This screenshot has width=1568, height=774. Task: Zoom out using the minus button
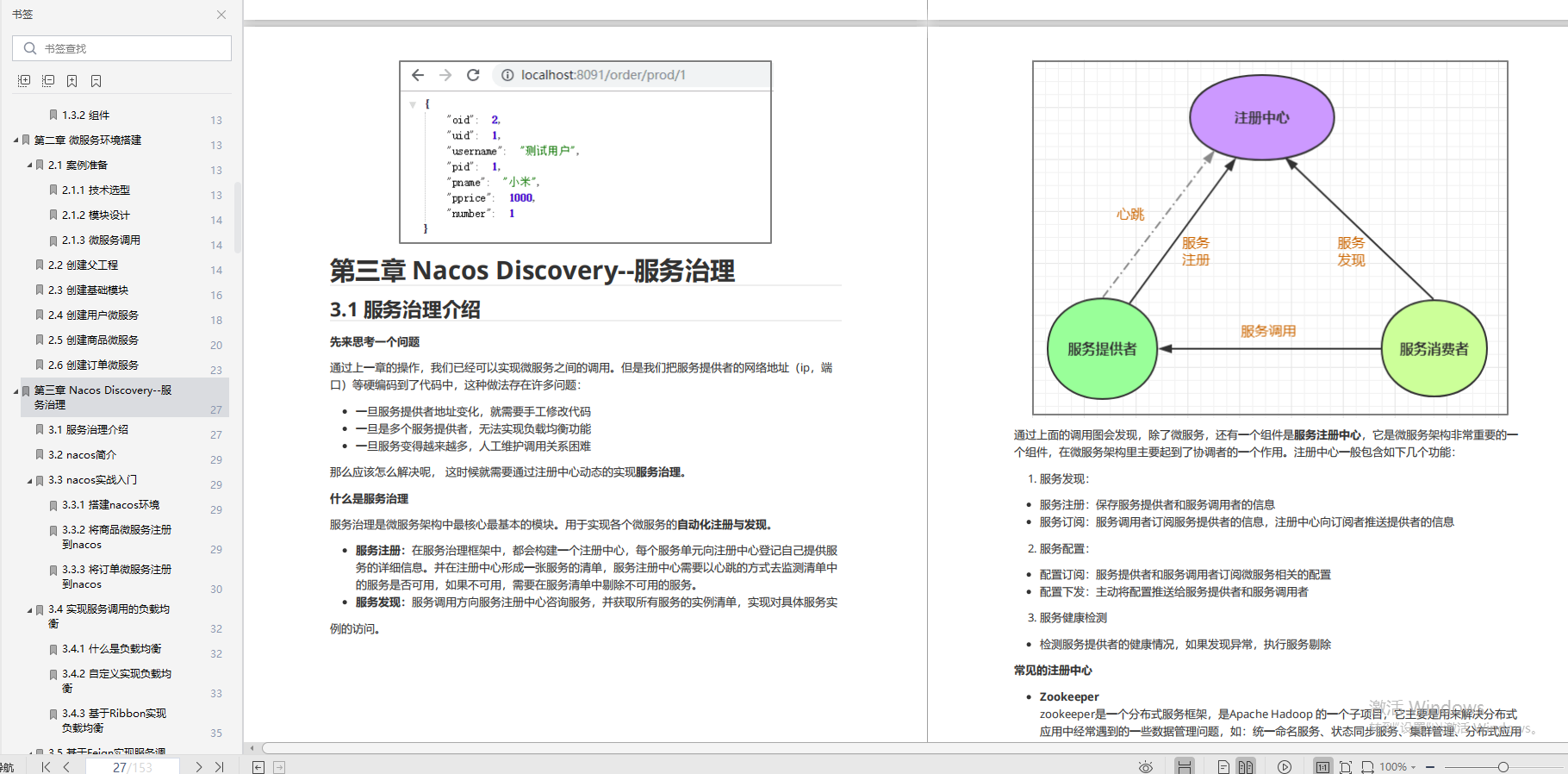(x=1430, y=766)
